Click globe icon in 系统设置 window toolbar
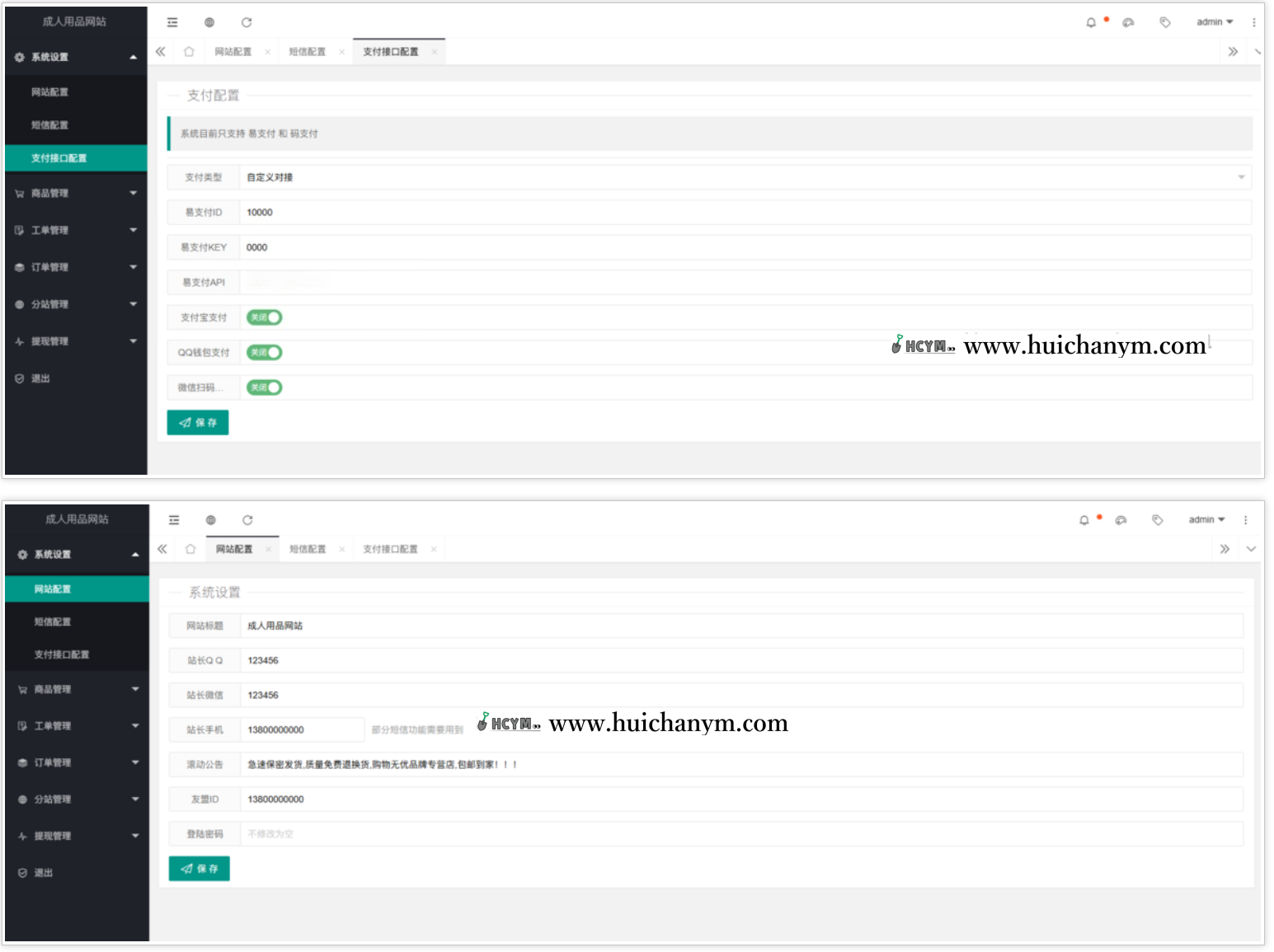1274x952 pixels. point(210,520)
